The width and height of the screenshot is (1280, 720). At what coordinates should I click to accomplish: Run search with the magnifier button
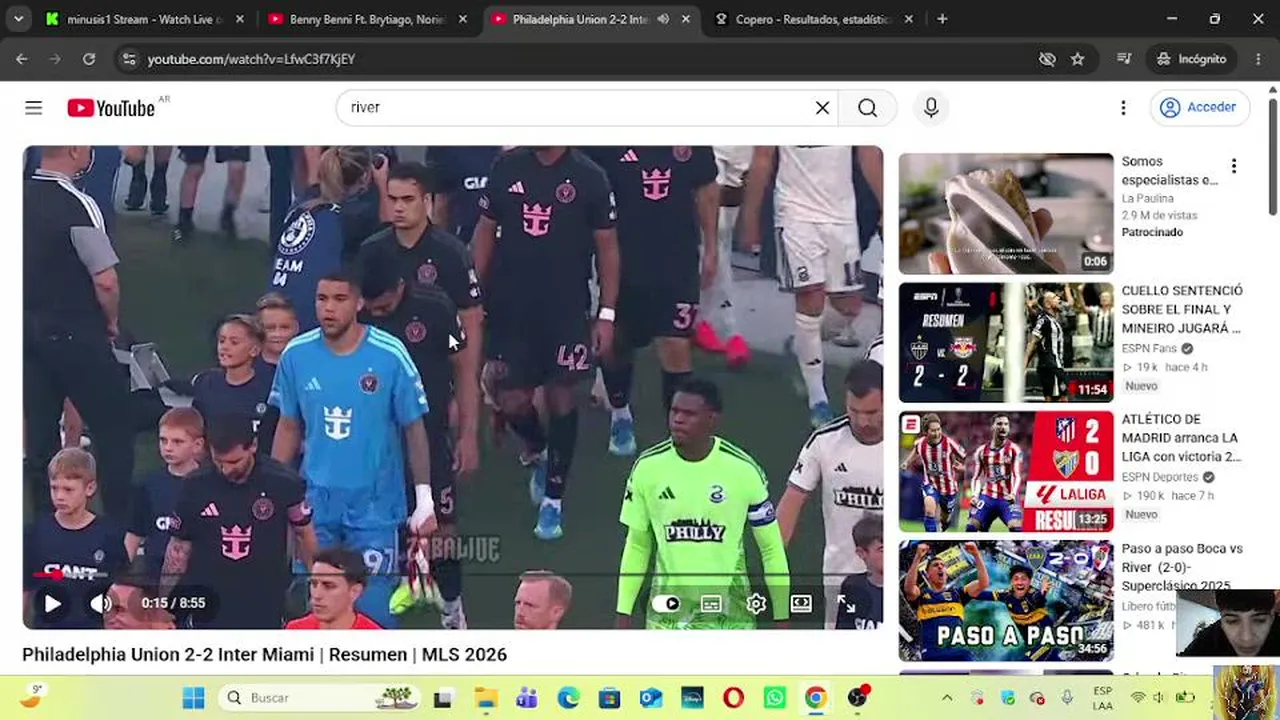coord(867,108)
